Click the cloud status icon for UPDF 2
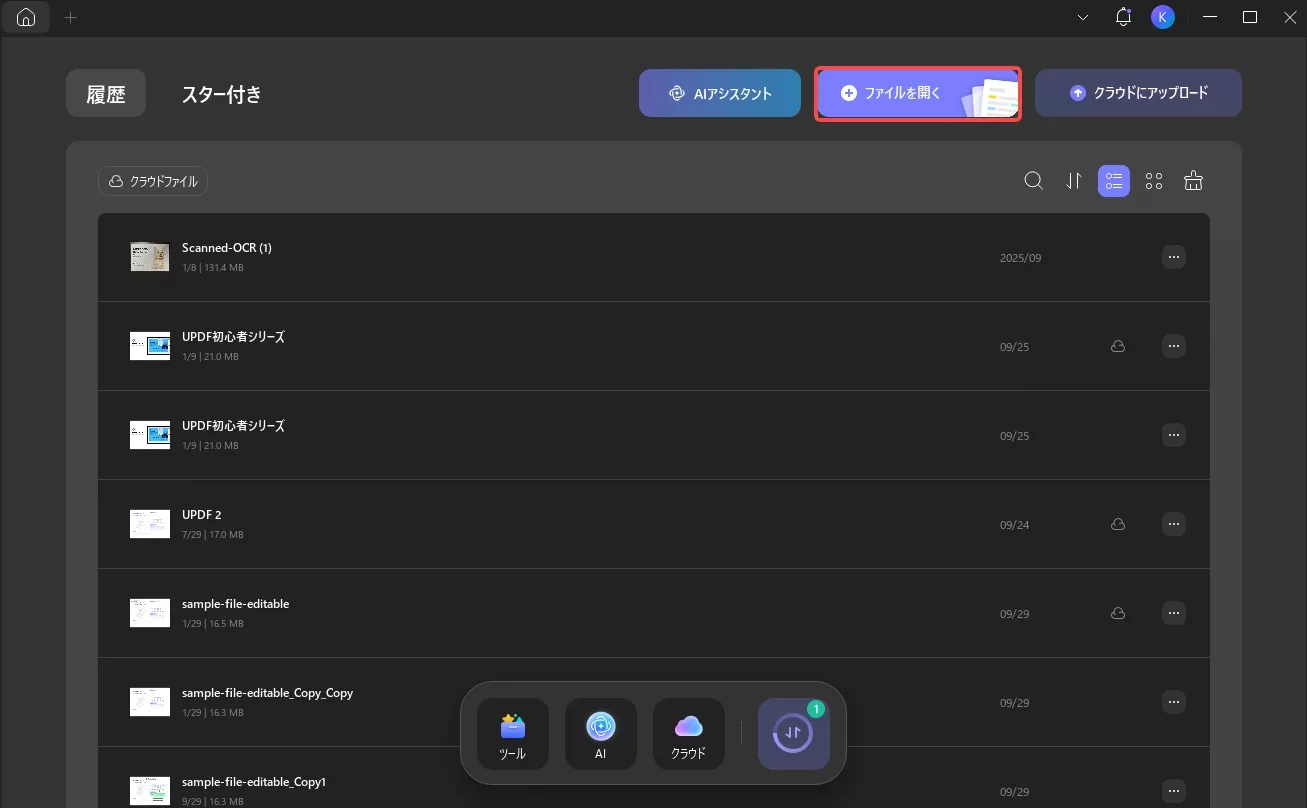Image resolution: width=1307 pixels, height=808 pixels. click(x=1118, y=524)
